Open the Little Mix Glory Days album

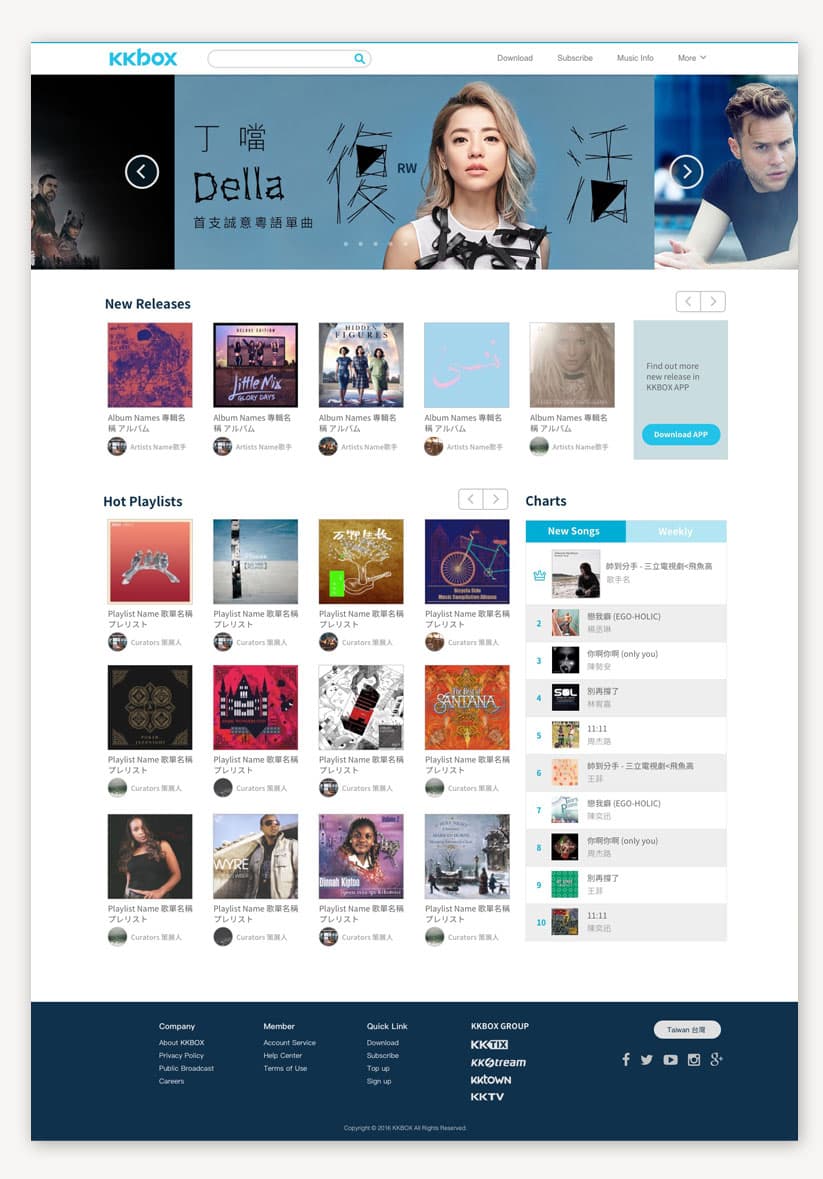click(x=256, y=365)
